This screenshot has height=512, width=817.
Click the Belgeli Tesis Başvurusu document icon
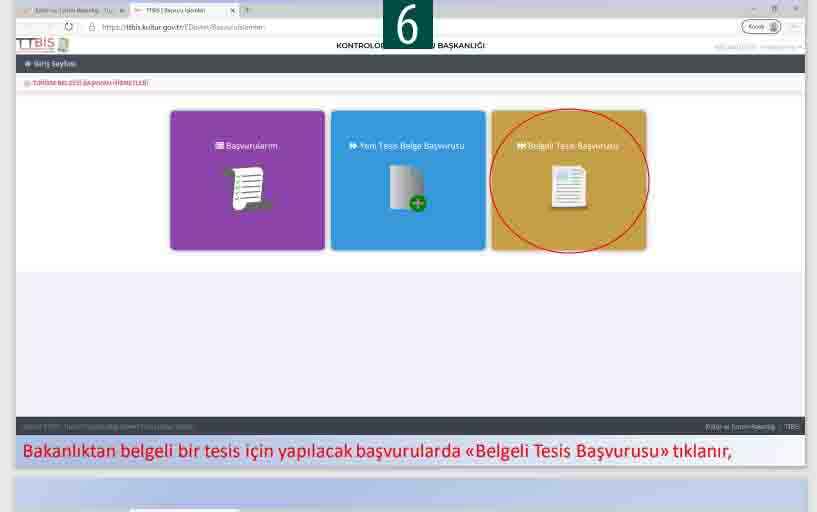click(568, 187)
